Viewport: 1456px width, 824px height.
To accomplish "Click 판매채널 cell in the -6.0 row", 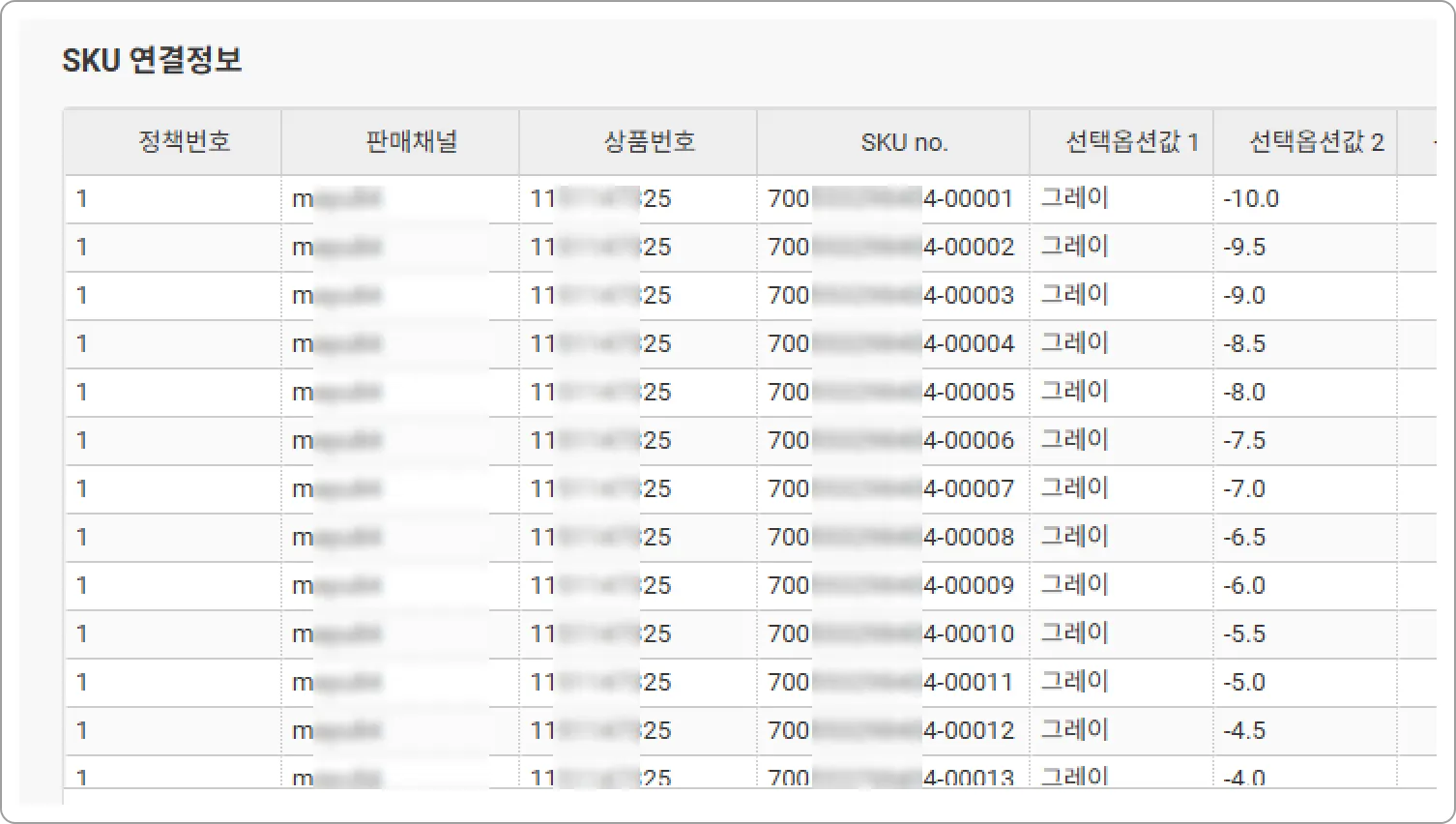I will [400, 586].
